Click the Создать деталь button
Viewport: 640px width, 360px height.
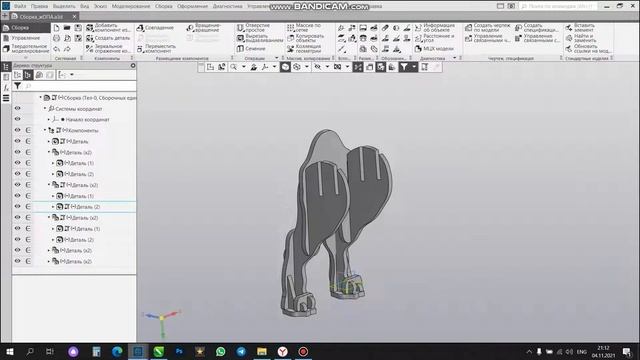tap(108, 38)
